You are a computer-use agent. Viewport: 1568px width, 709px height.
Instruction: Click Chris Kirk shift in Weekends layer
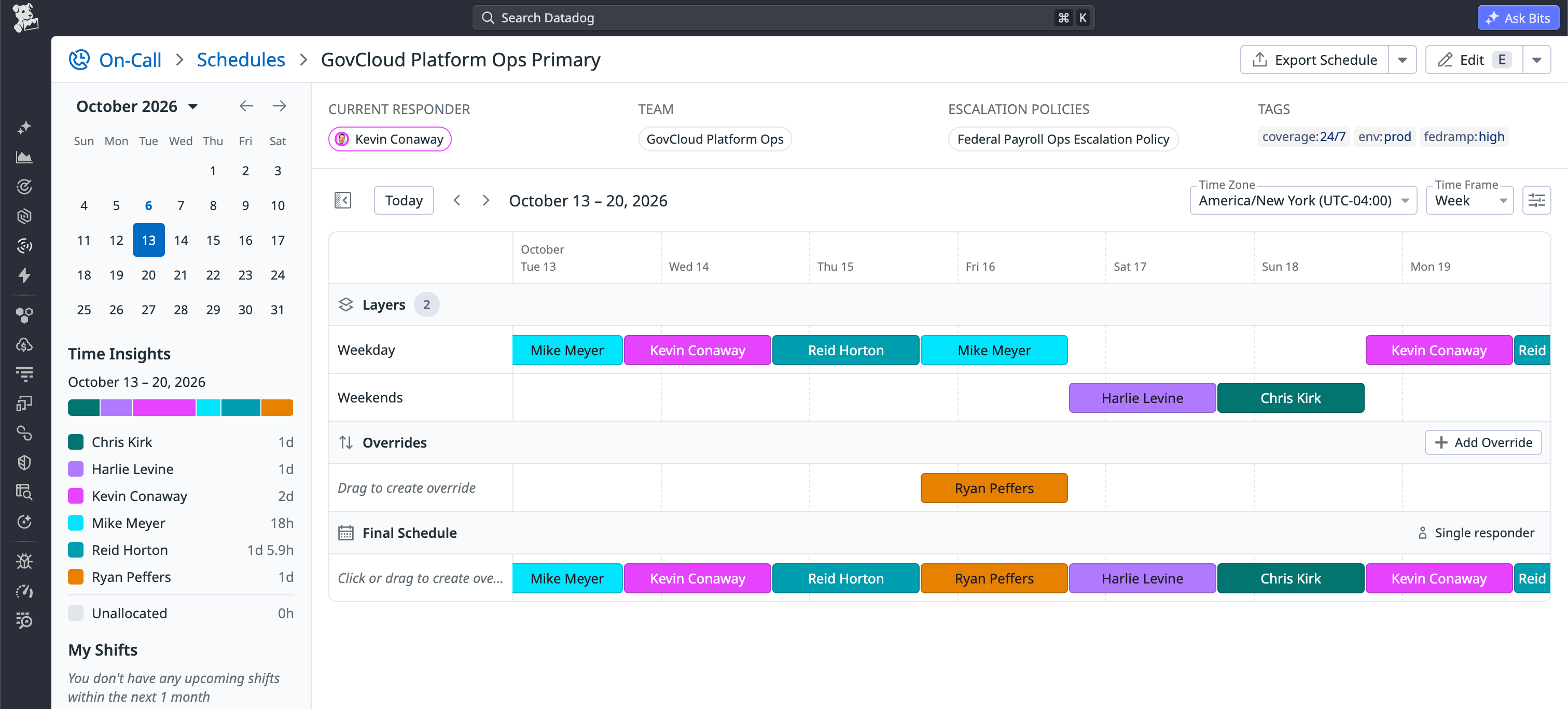coord(1291,398)
